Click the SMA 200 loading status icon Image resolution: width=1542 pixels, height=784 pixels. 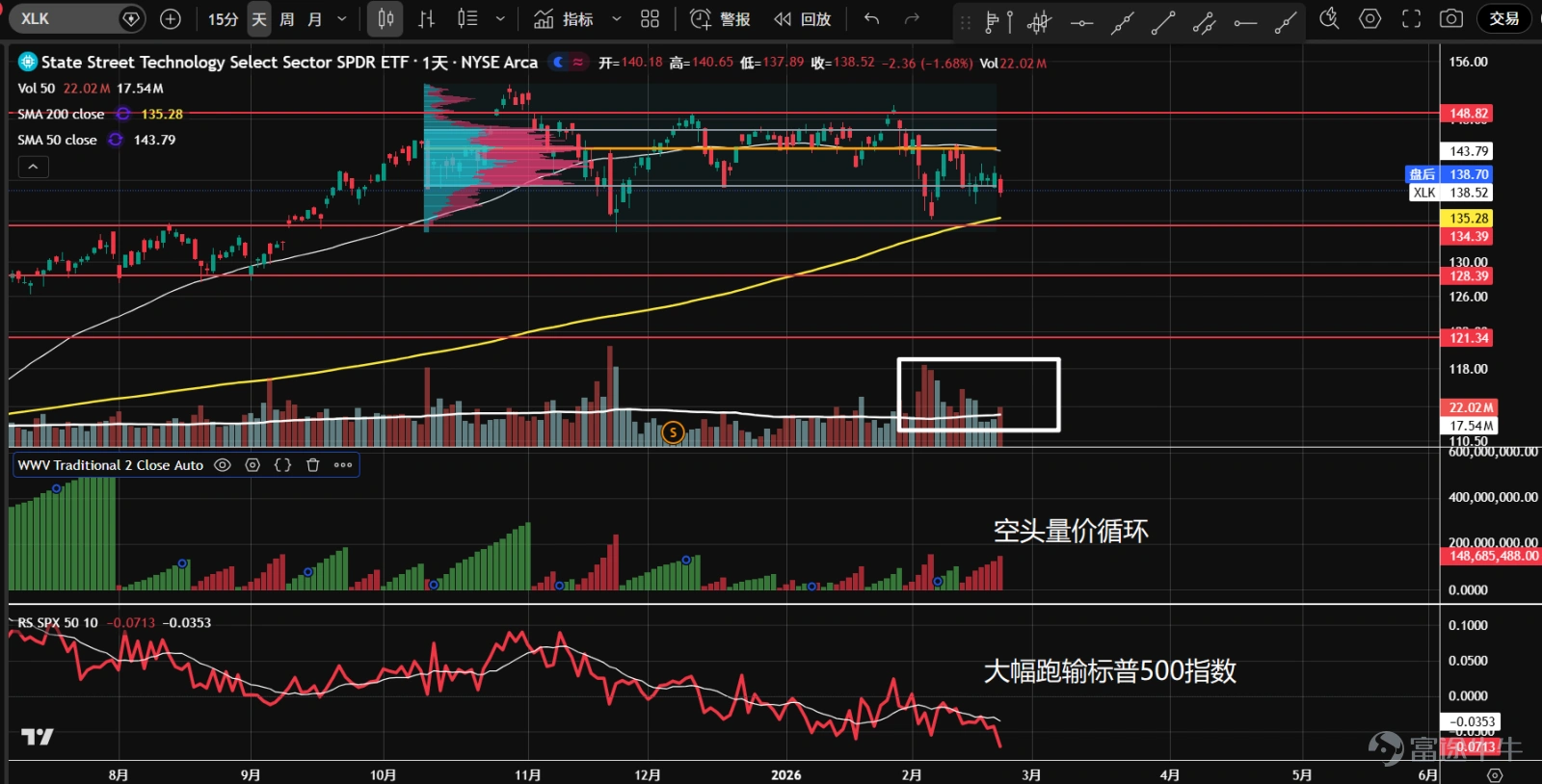(123, 114)
